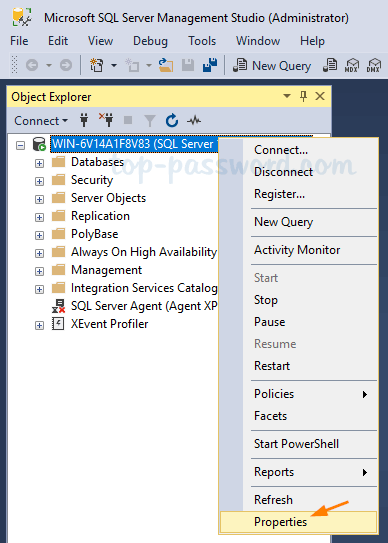The width and height of the screenshot is (388, 543).
Task: Expand the Databases folder node
Action: [39, 163]
